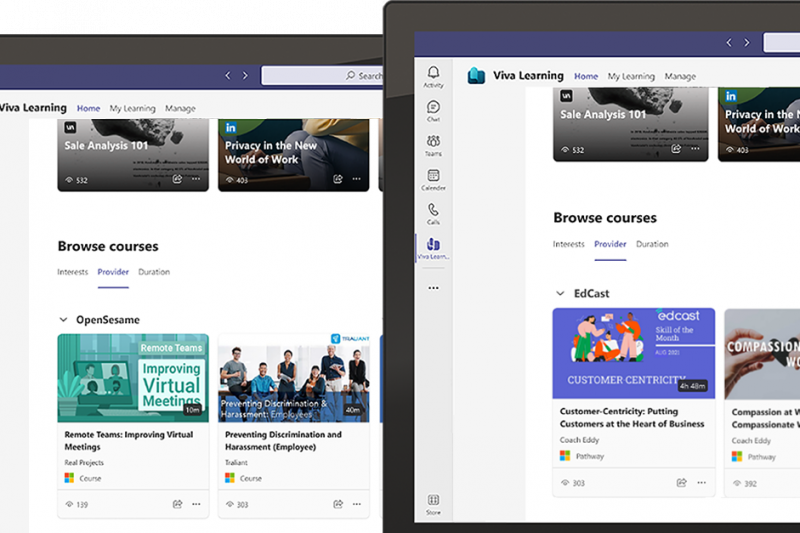Browse by Provider in left window
The image size is (800, 533).
point(113,272)
